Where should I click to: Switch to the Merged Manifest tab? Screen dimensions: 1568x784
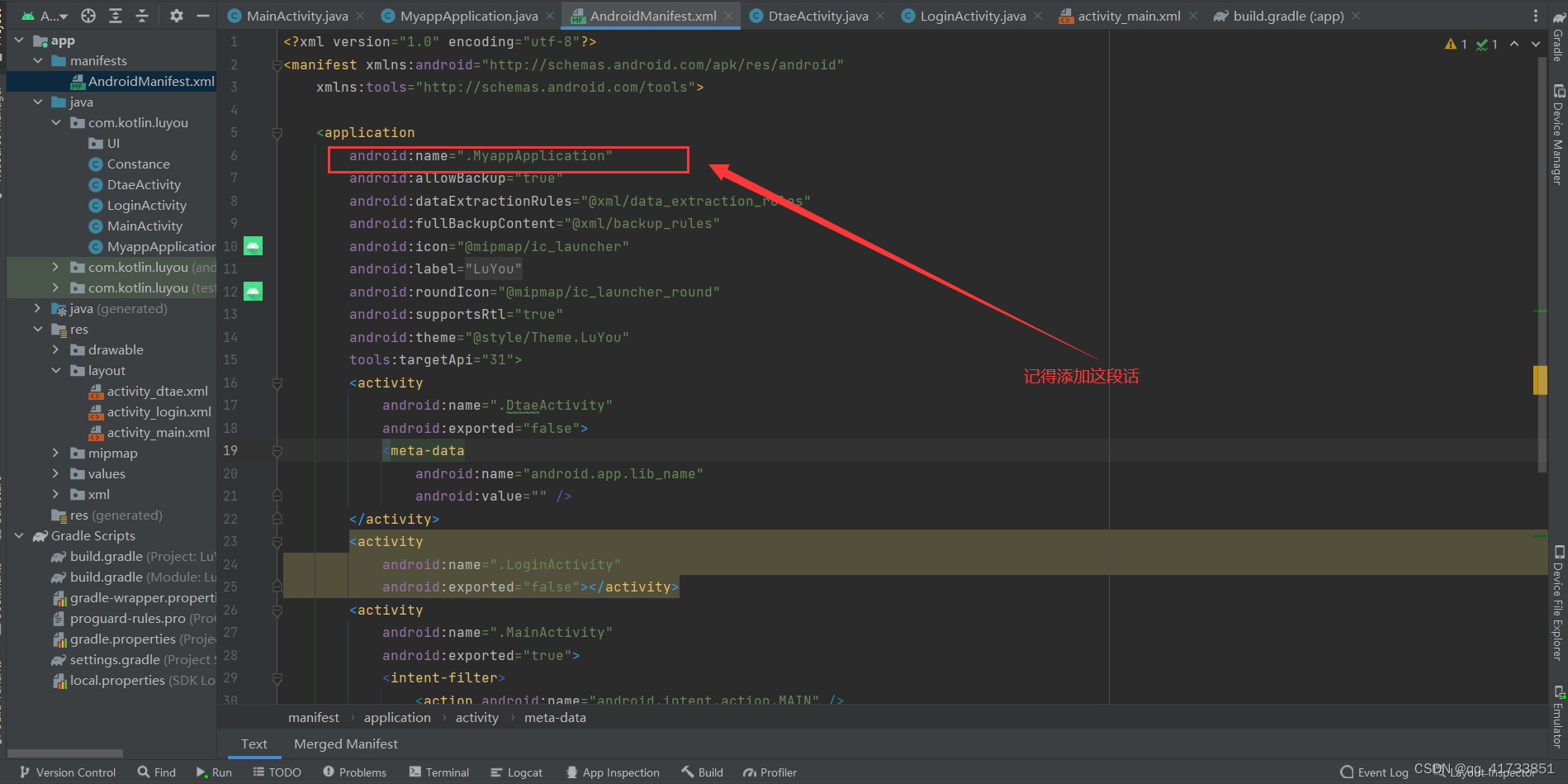(345, 744)
